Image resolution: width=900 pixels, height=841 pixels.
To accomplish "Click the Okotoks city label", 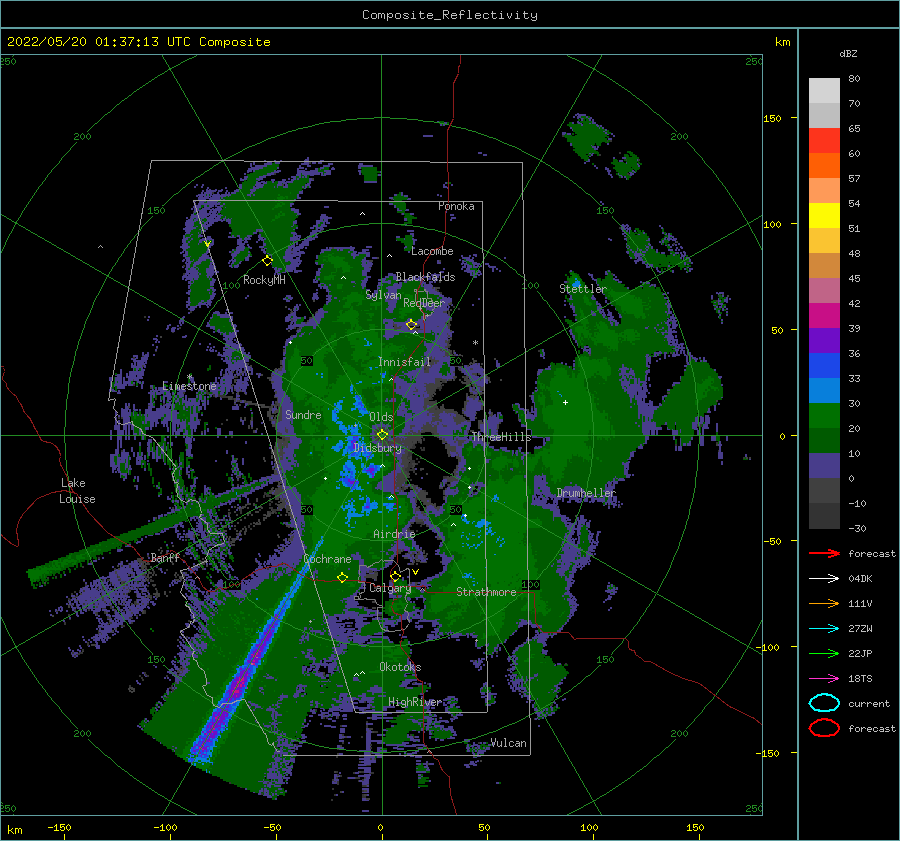I will 400,667.
